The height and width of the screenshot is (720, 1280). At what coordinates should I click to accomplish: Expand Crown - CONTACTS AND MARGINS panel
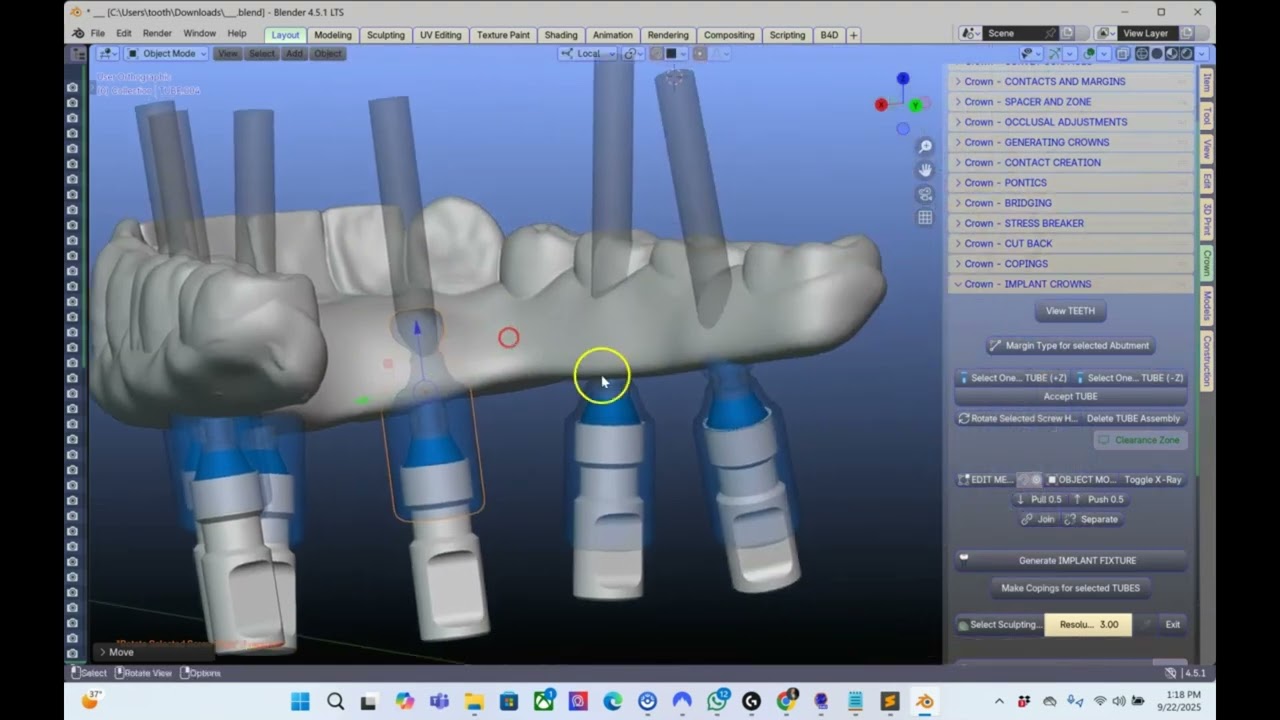[1070, 82]
